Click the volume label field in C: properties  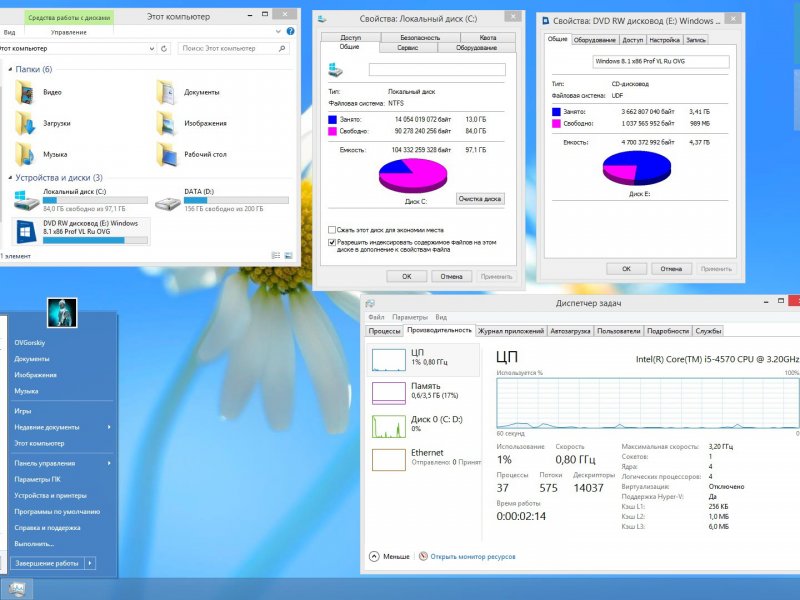[437, 69]
